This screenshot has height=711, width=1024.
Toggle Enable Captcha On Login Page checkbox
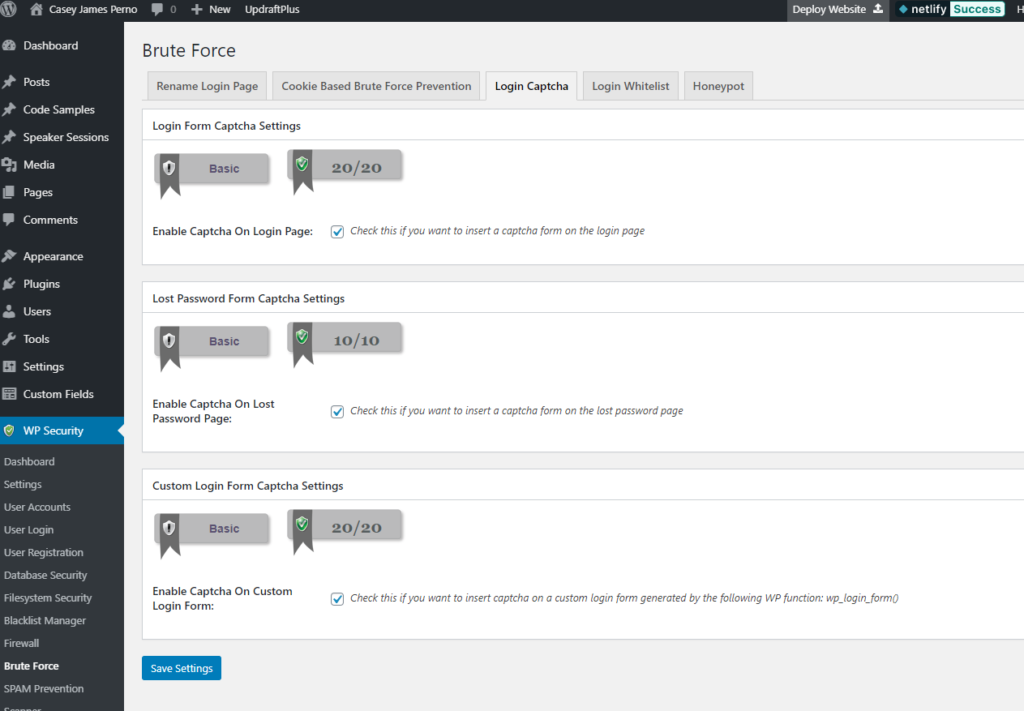[x=337, y=232]
